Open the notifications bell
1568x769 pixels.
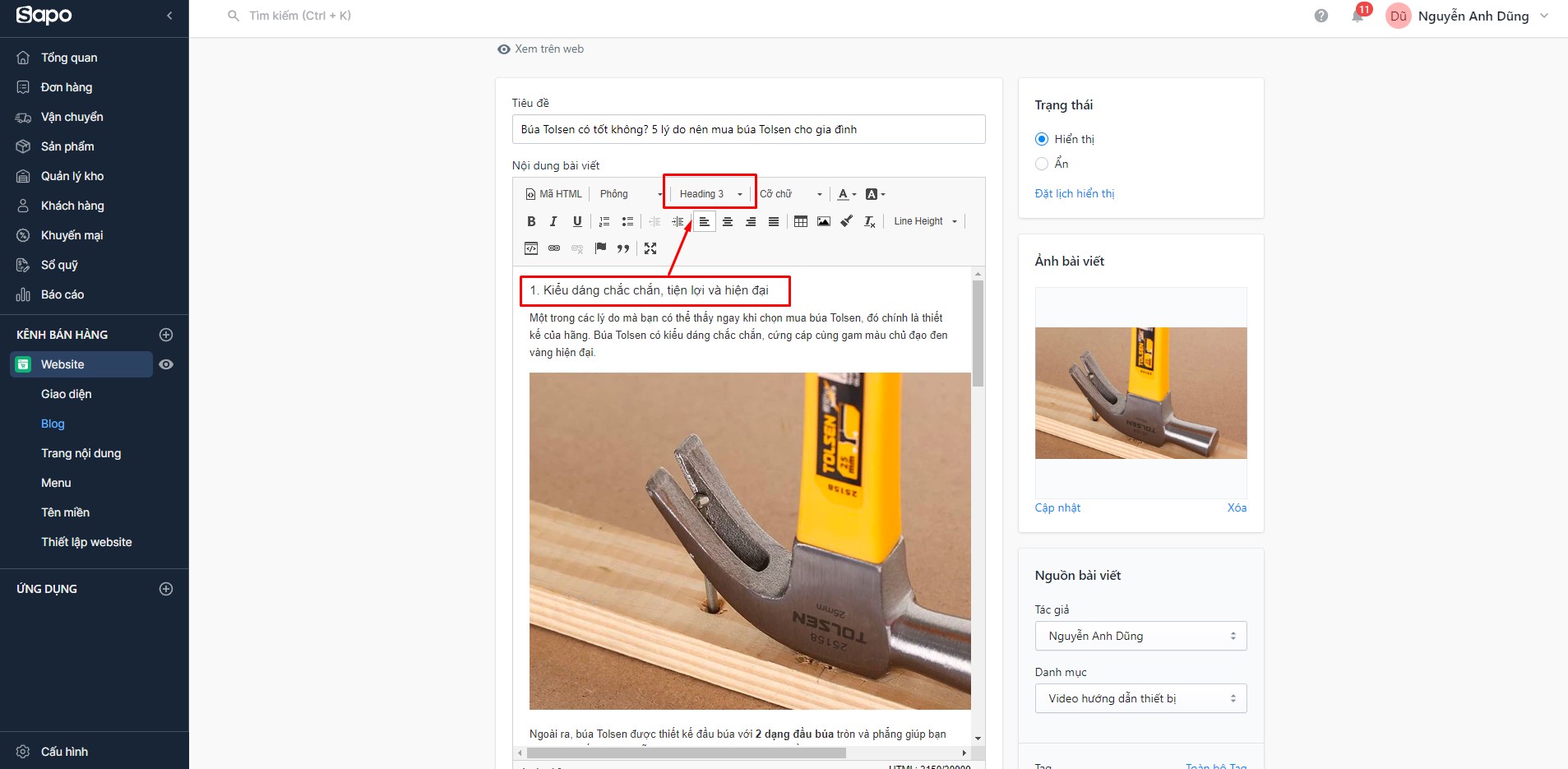click(1358, 16)
